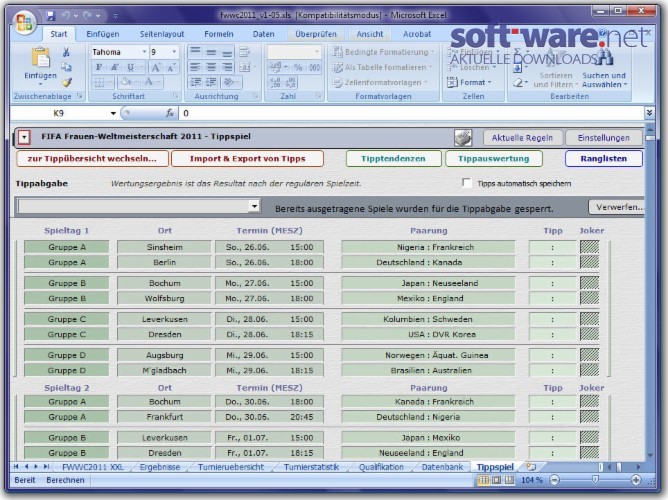Screen dimensions: 668x500
Task: Align text left in ribbon
Action: coord(195,67)
